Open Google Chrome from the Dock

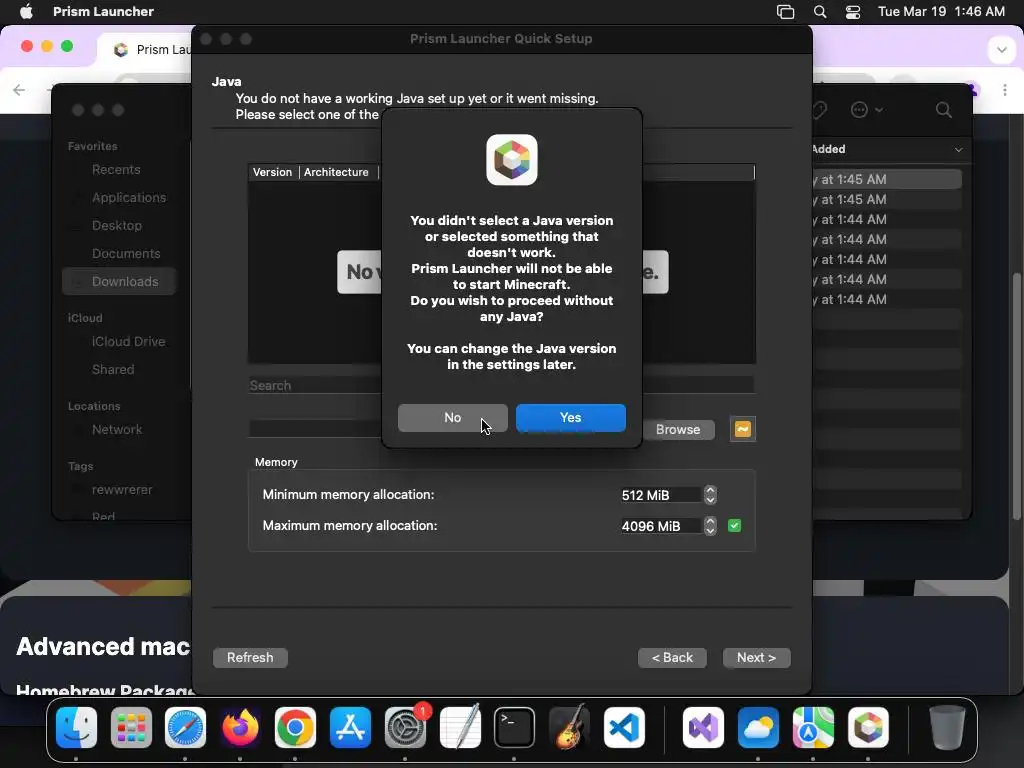tap(295, 727)
